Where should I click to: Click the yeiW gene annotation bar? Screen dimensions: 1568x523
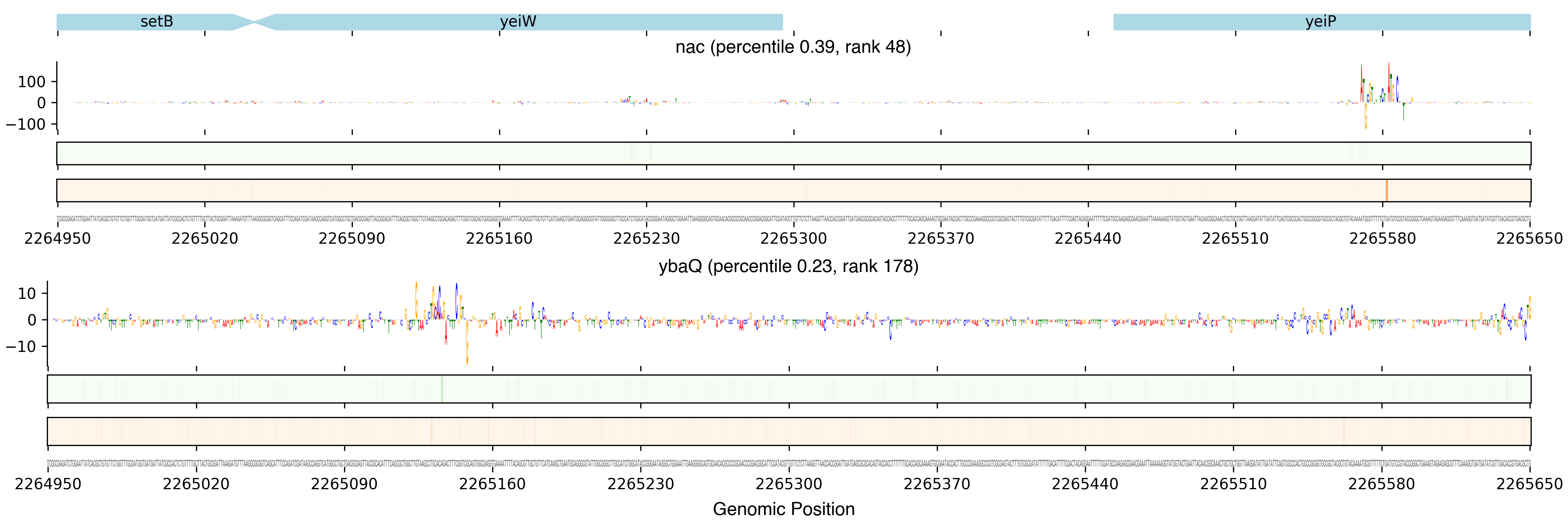click(x=517, y=22)
